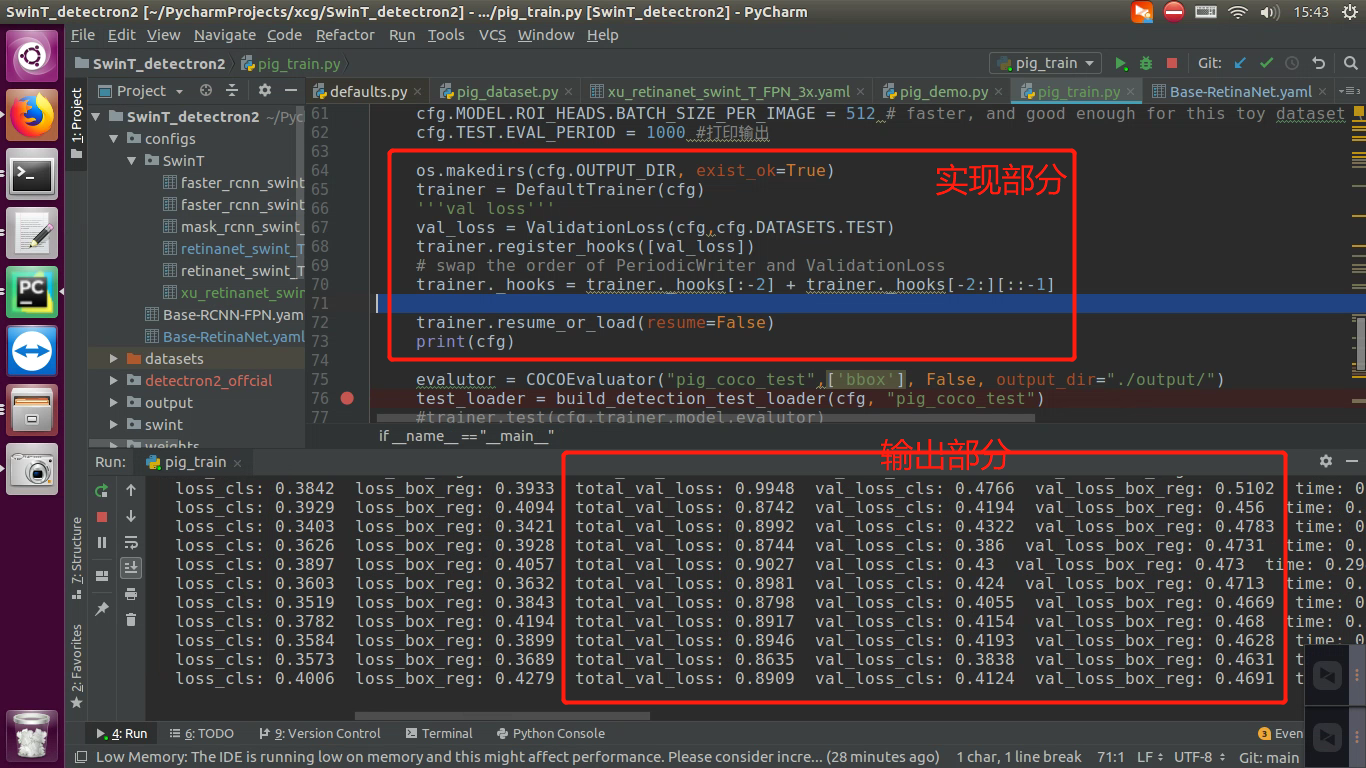
Task: Expand the swint folder
Action: click(x=116, y=425)
